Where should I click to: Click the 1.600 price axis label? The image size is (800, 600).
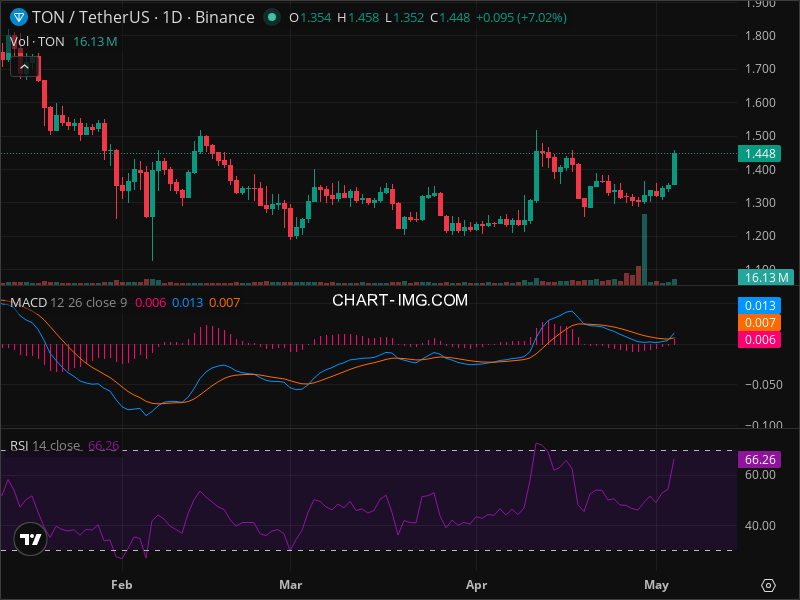click(x=760, y=103)
